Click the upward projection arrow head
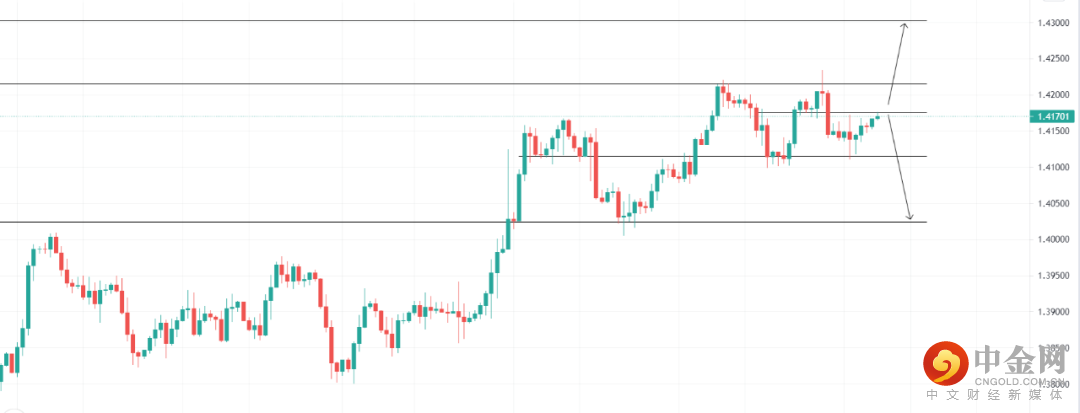This screenshot has height=413, width=1080. coord(904,26)
